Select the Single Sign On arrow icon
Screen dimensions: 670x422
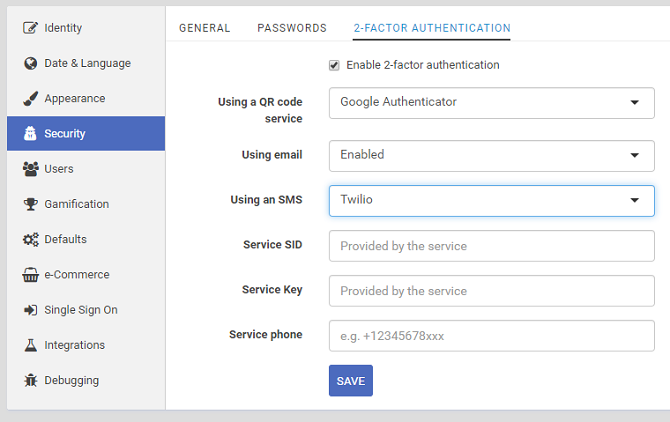click(x=30, y=310)
